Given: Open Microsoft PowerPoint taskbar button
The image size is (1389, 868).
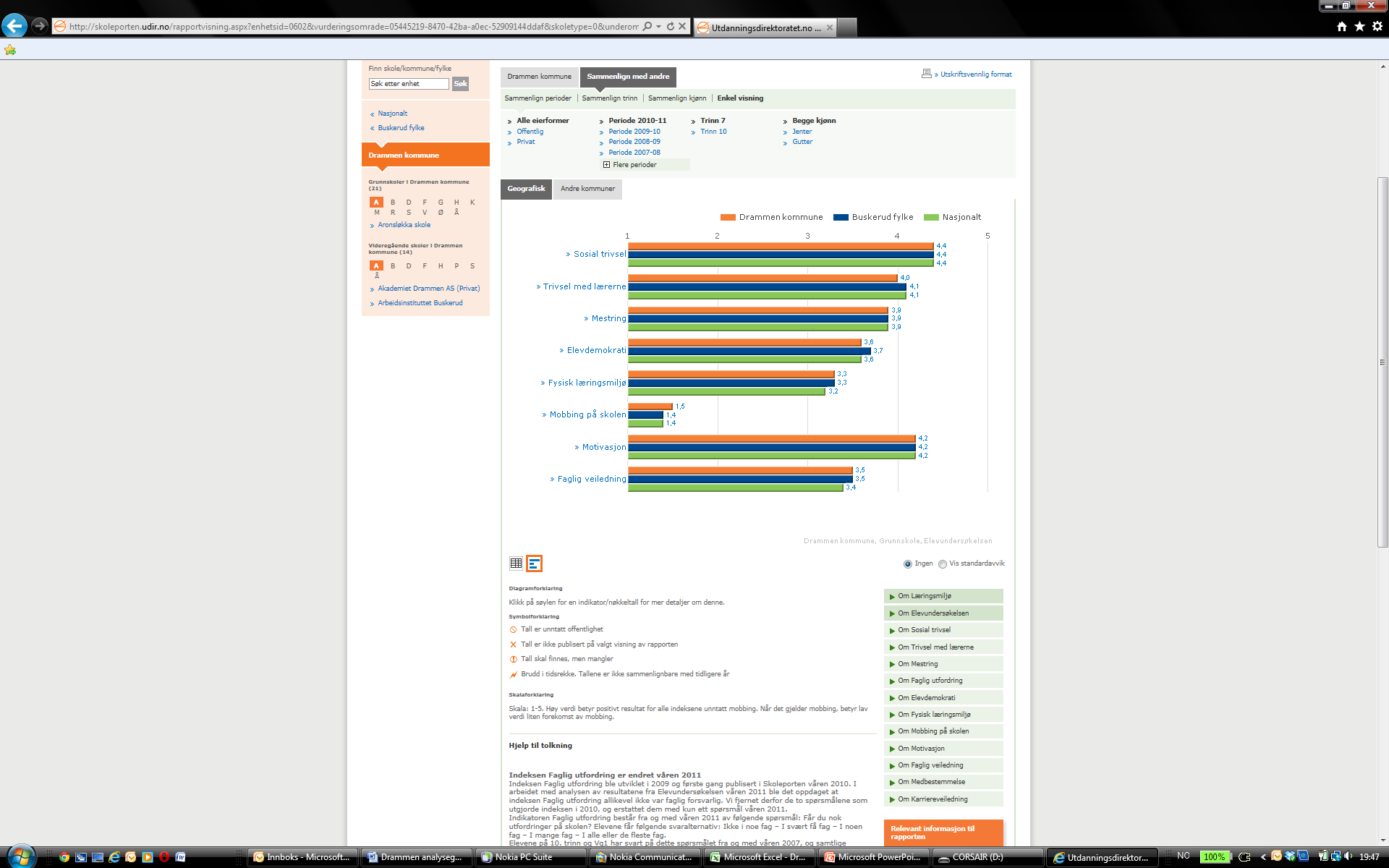Looking at the screenshot, I should point(875,857).
